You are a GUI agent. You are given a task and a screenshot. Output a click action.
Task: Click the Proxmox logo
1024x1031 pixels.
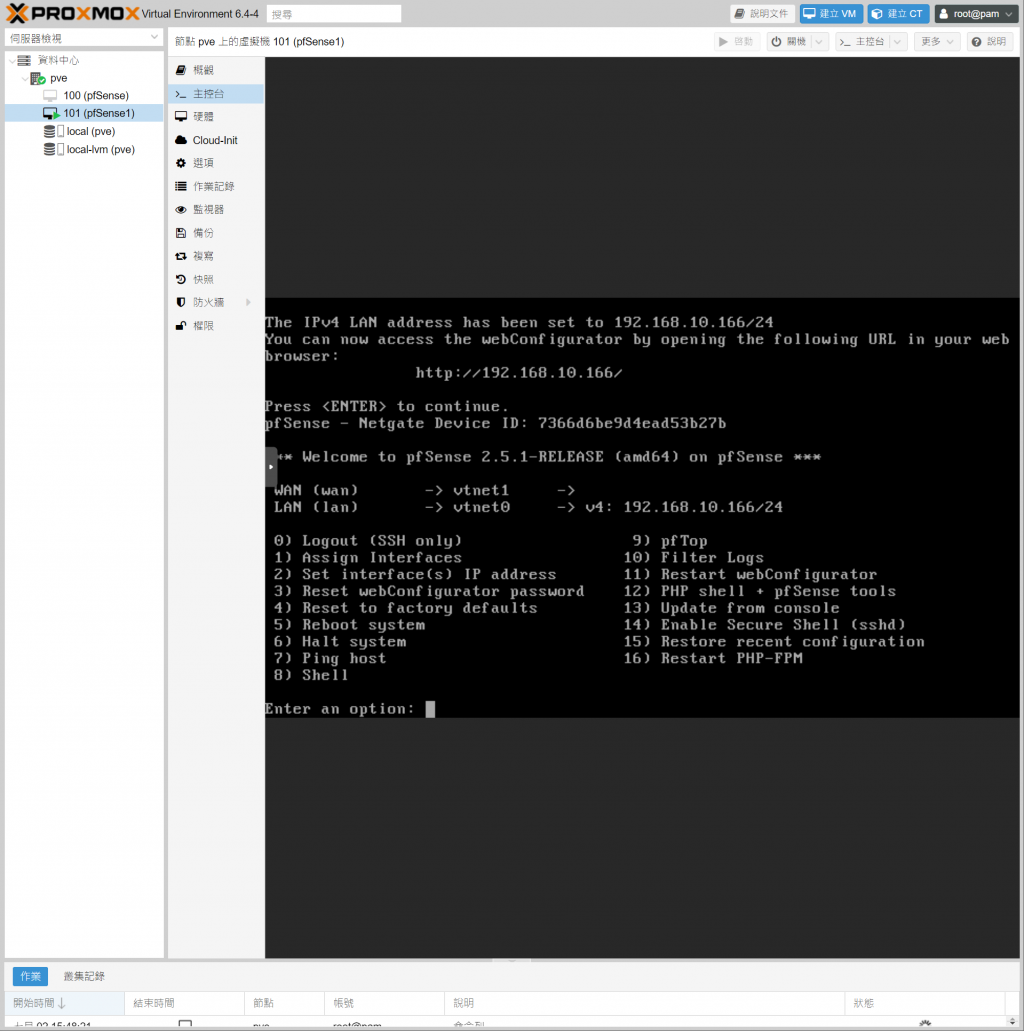point(72,13)
